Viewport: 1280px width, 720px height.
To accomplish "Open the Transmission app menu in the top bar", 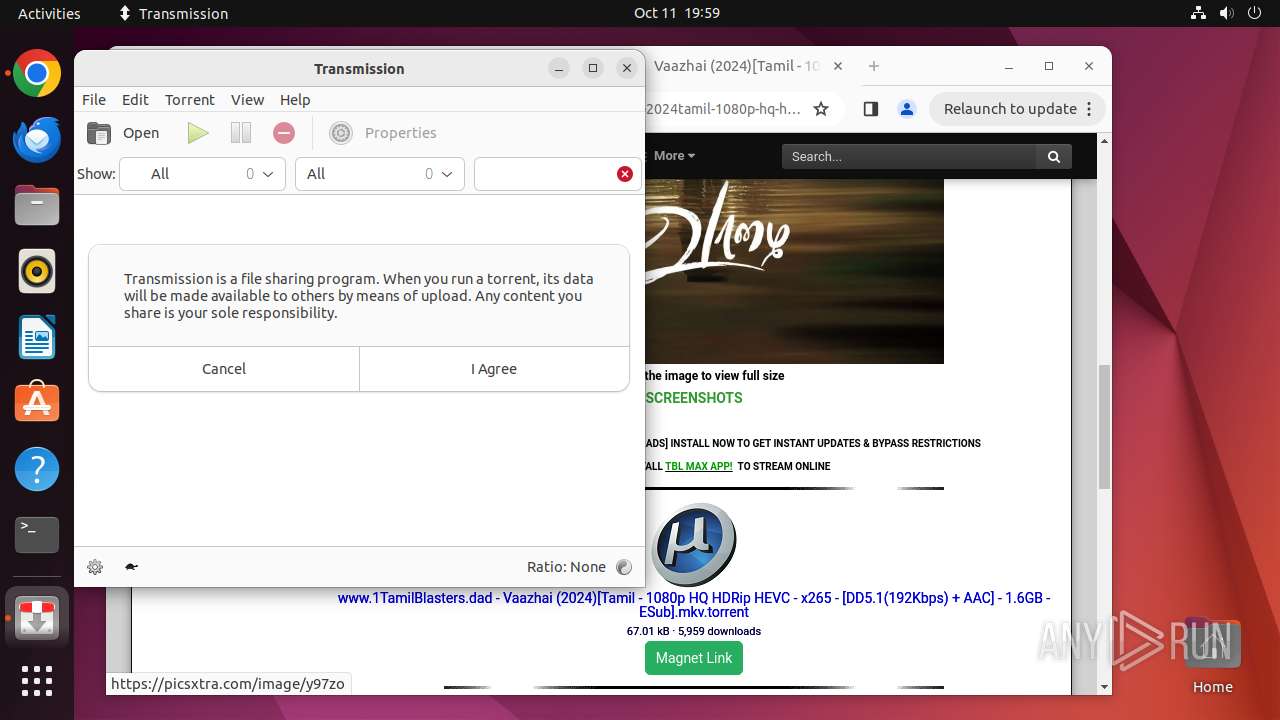I will click(173, 13).
